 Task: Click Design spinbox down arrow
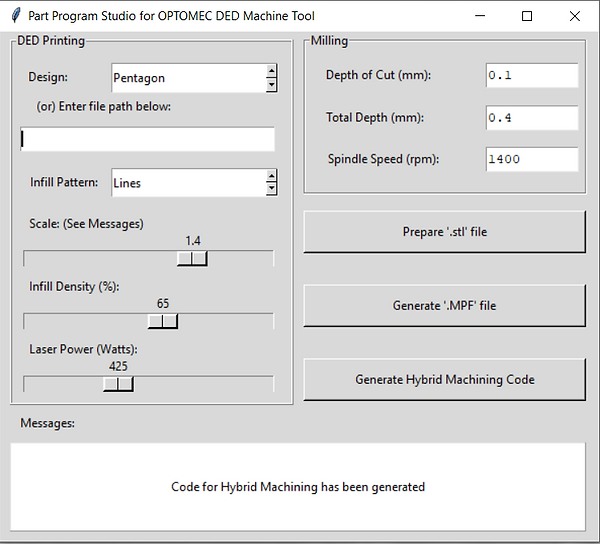(x=271, y=85)
